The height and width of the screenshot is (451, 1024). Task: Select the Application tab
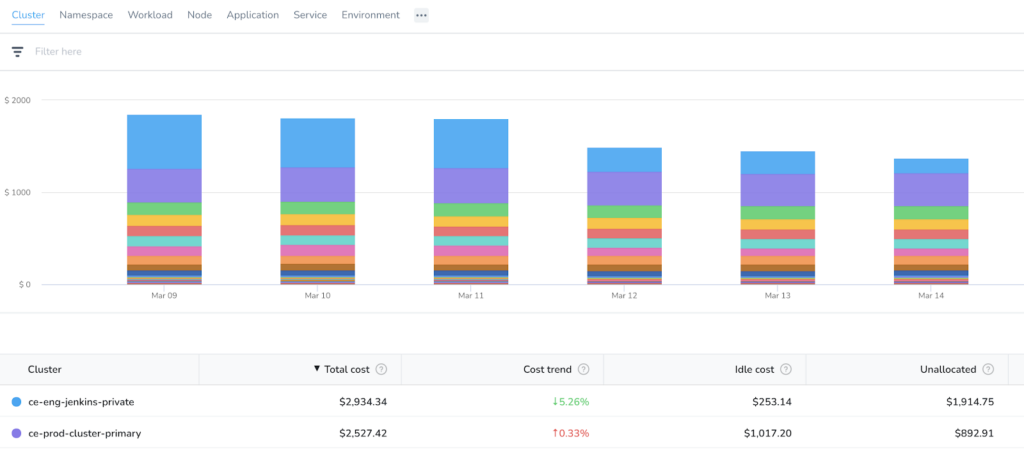point(253,15)
